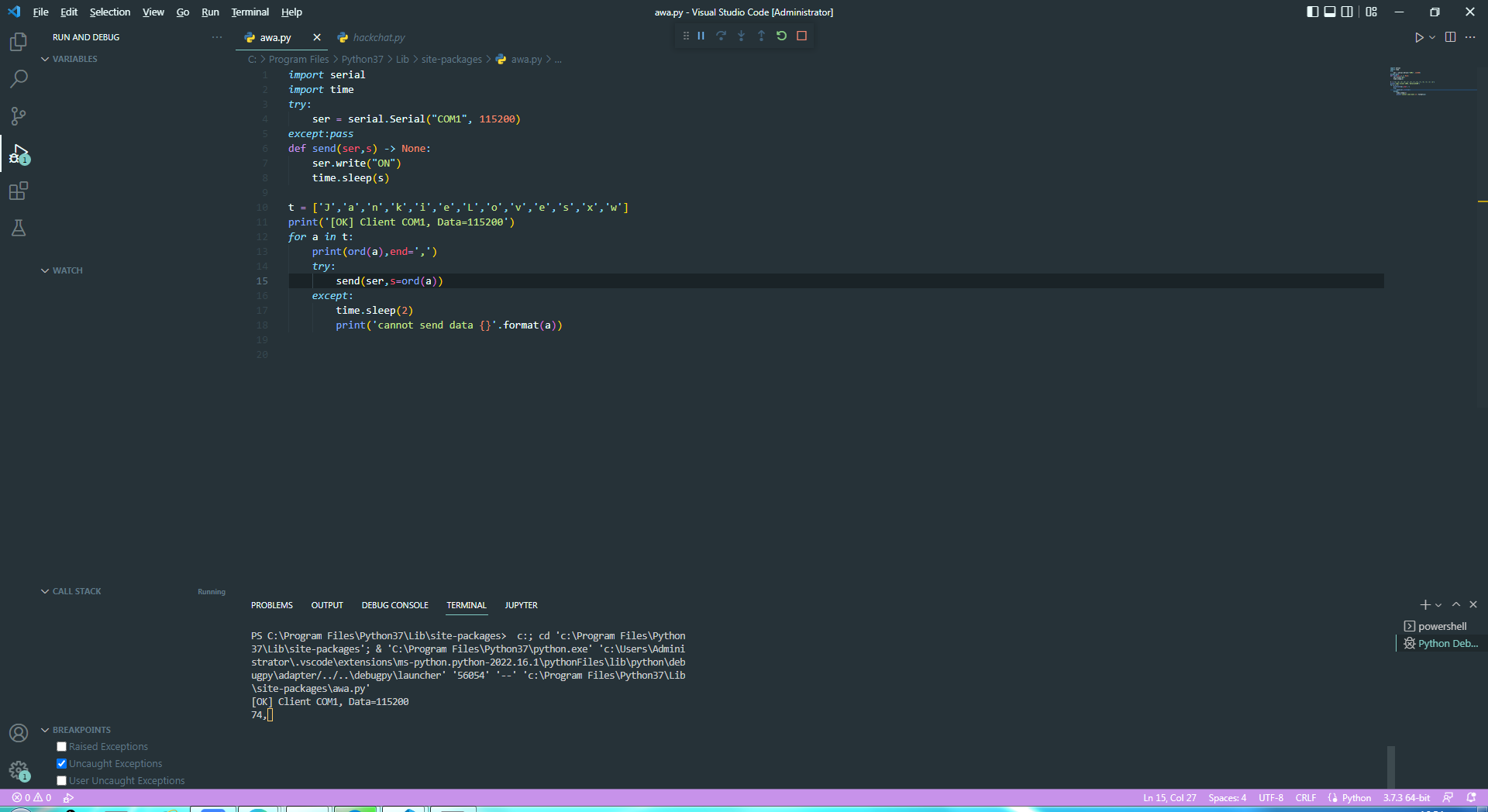Screen dimensions: 1488x812
Task: Select the awa.py editor tab
Action: [x=275, y=37]
